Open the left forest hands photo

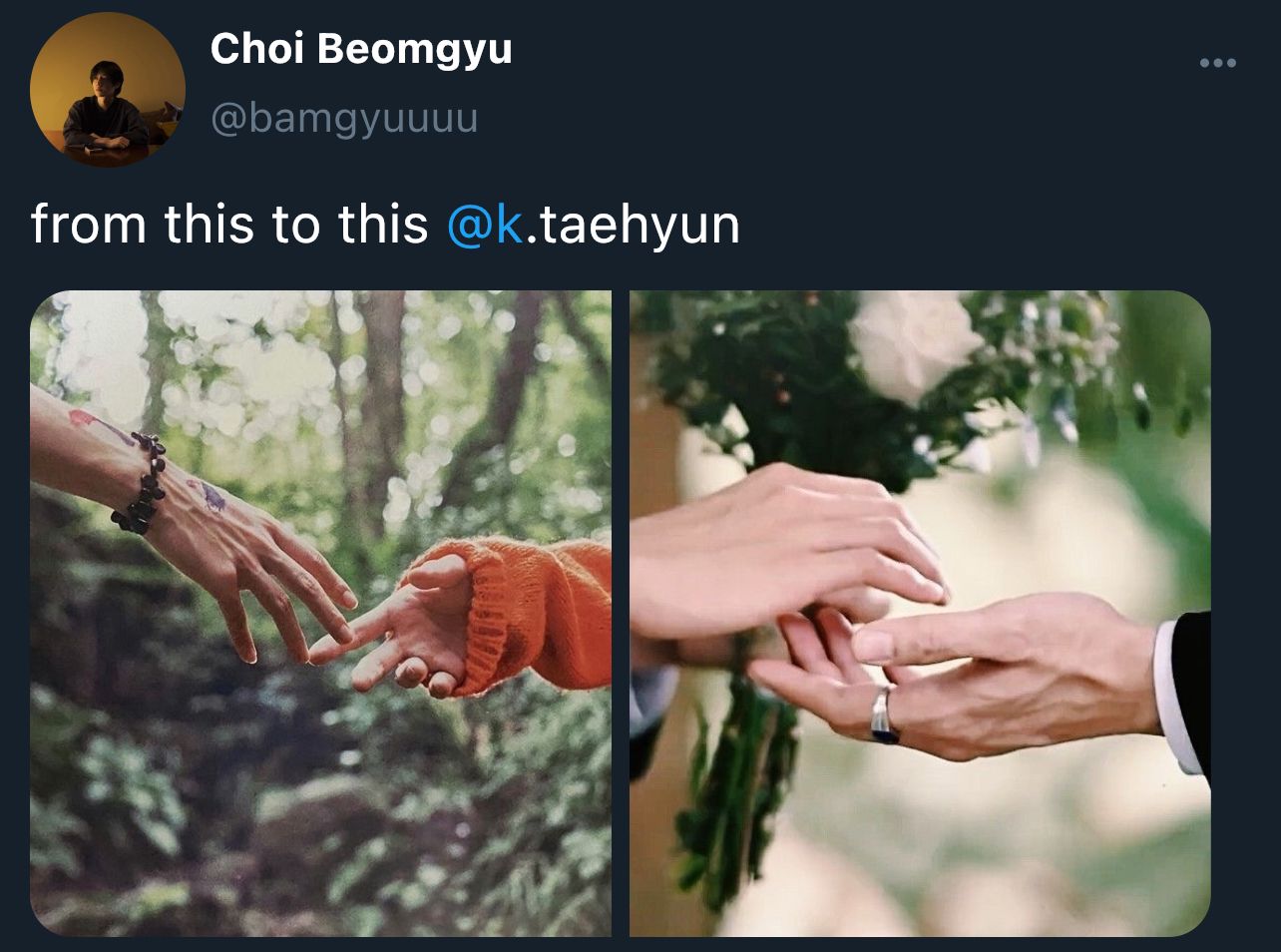[320, 613]
